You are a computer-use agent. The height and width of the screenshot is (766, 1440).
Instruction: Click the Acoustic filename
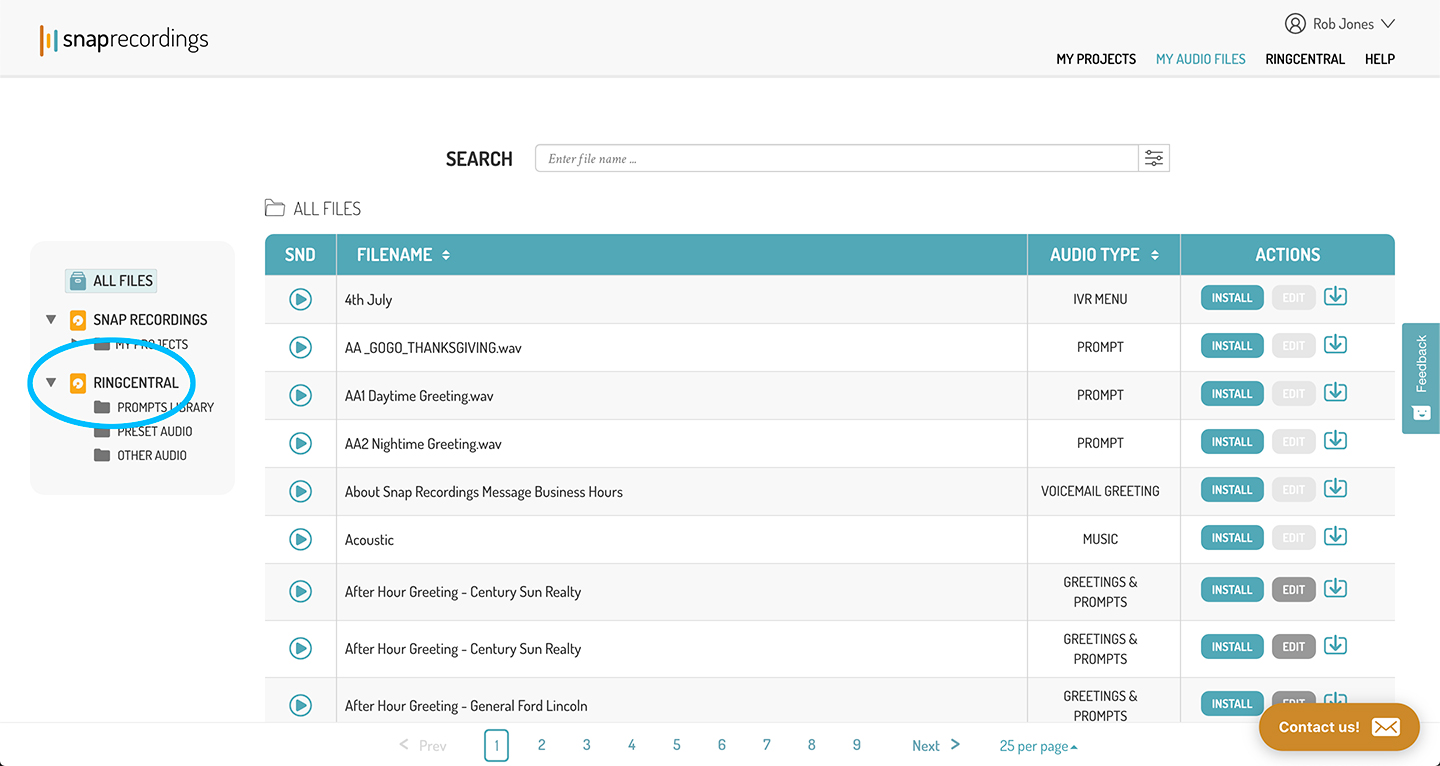369,540
